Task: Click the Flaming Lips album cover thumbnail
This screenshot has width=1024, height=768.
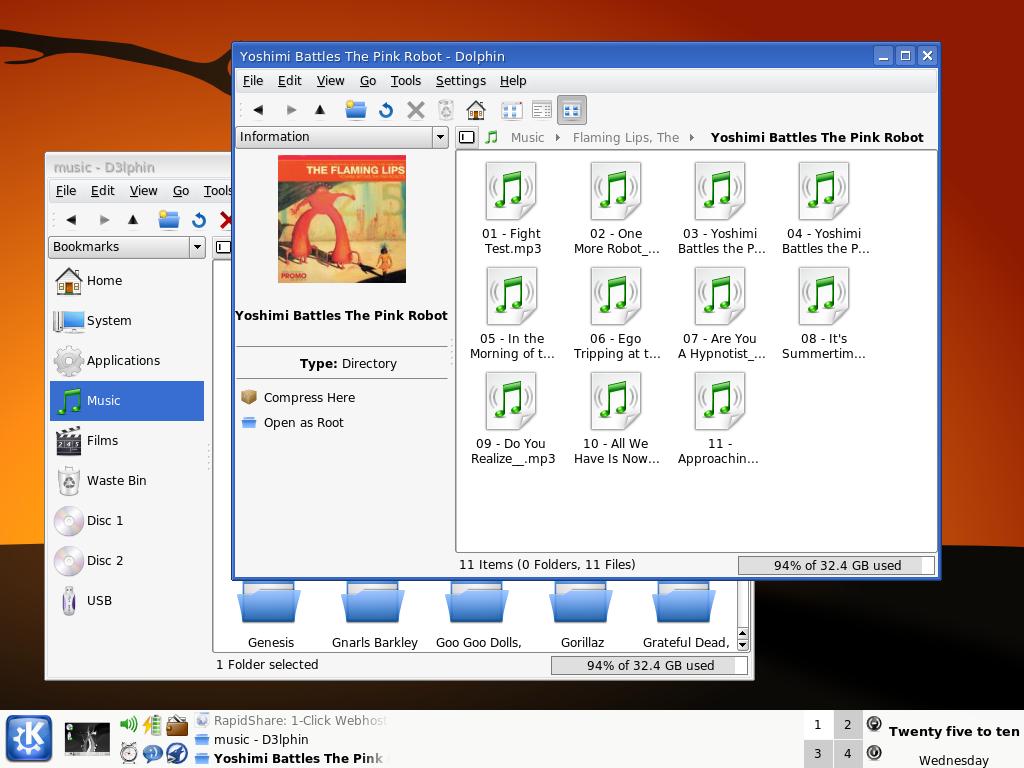Action: coord(342,219)
